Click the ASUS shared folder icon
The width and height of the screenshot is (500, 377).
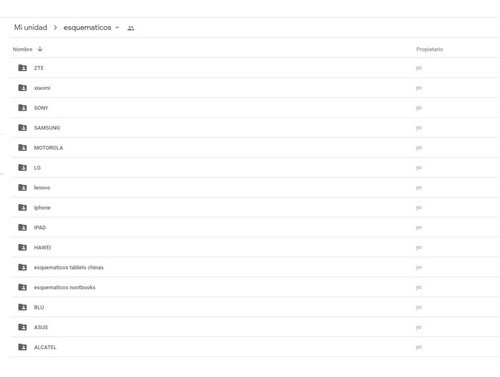coord(22,327)
